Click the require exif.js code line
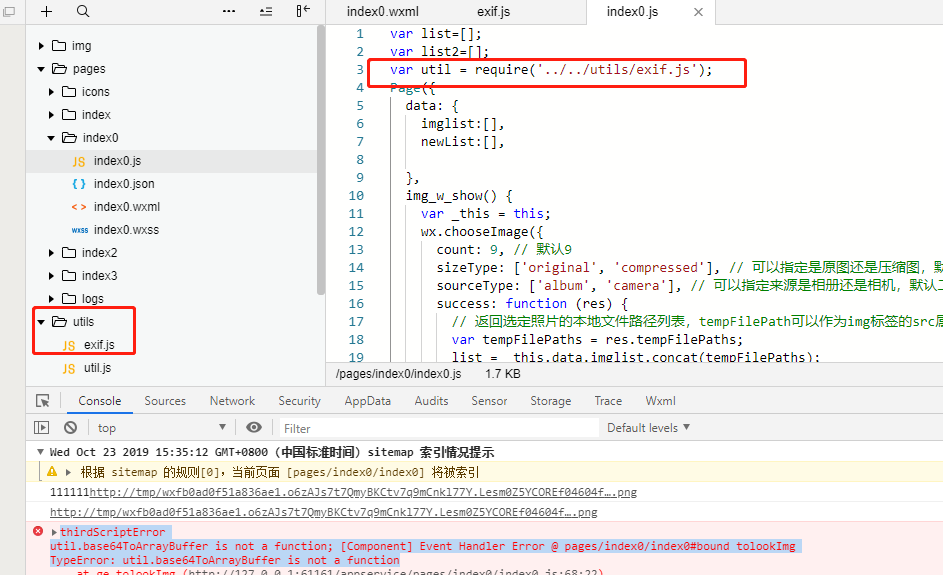The height and width of the screenshot is (575, 943). click(x=551, y=70)
